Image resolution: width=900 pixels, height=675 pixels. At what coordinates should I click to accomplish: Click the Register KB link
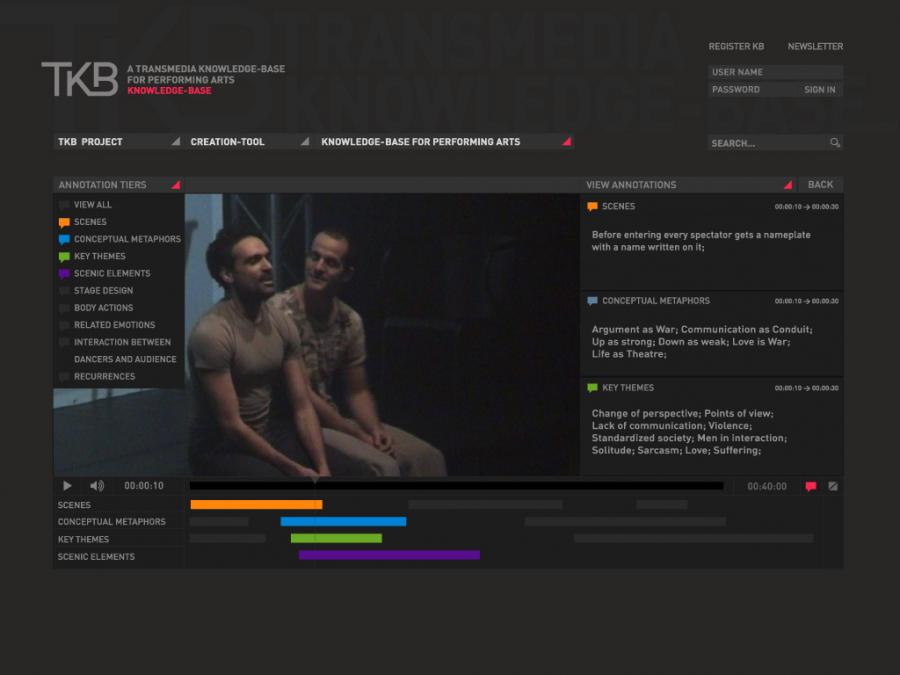[736, 47]
